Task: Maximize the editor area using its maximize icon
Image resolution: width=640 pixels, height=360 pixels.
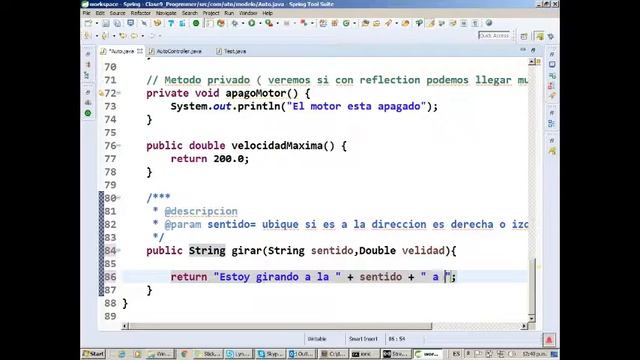Action: point(533,50)
